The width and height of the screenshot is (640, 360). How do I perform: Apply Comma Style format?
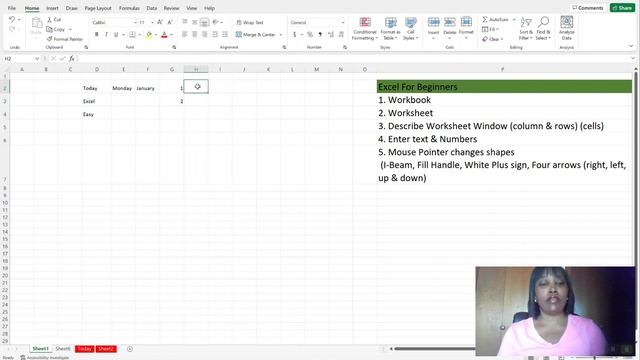point(320,35)
